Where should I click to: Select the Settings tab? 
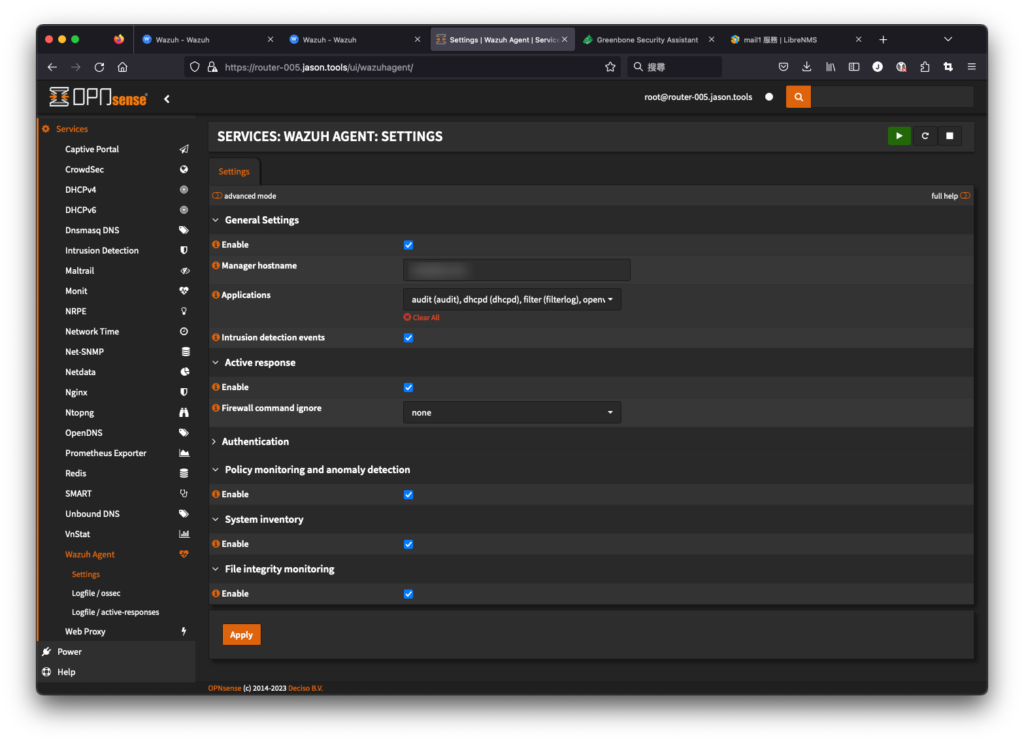[x=234, y=172]
